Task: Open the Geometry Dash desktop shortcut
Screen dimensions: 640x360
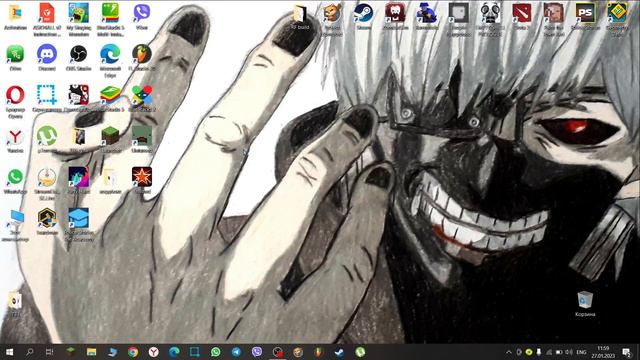Action: pos(617,13)
